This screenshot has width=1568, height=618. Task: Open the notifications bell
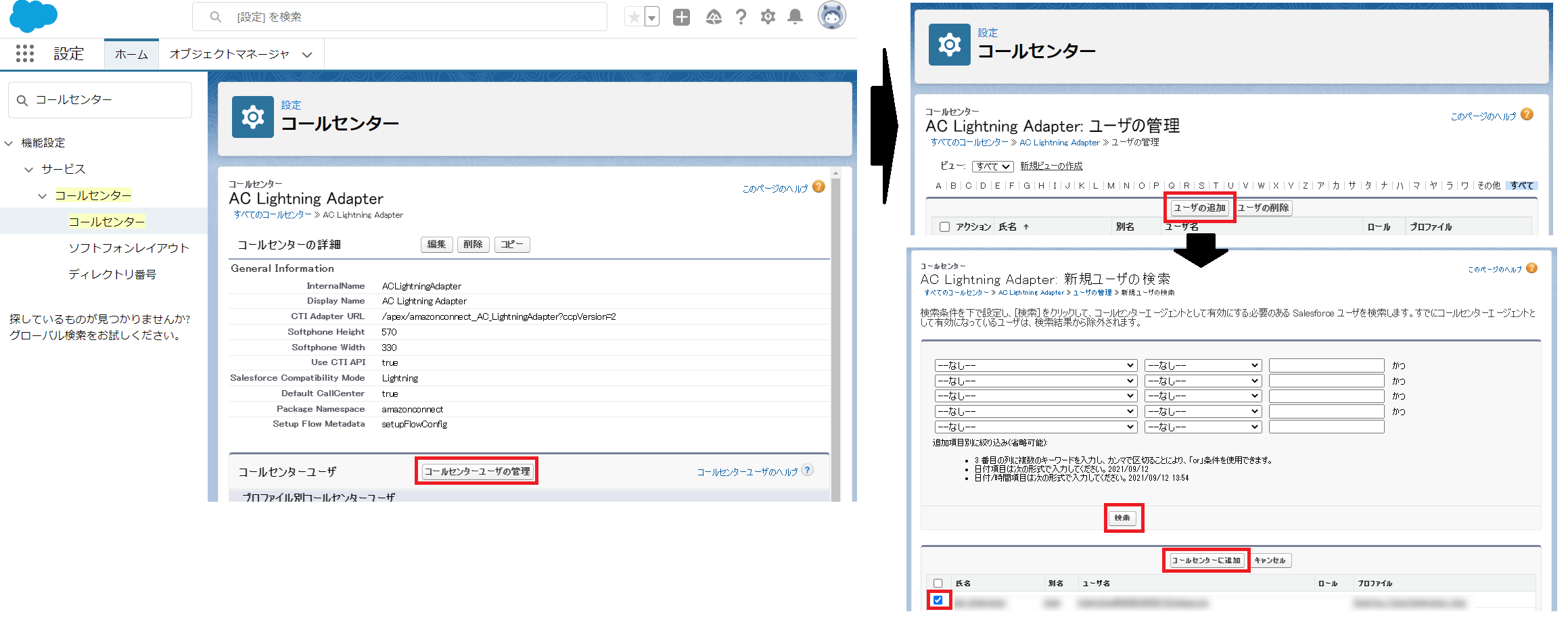click(795, 17)
